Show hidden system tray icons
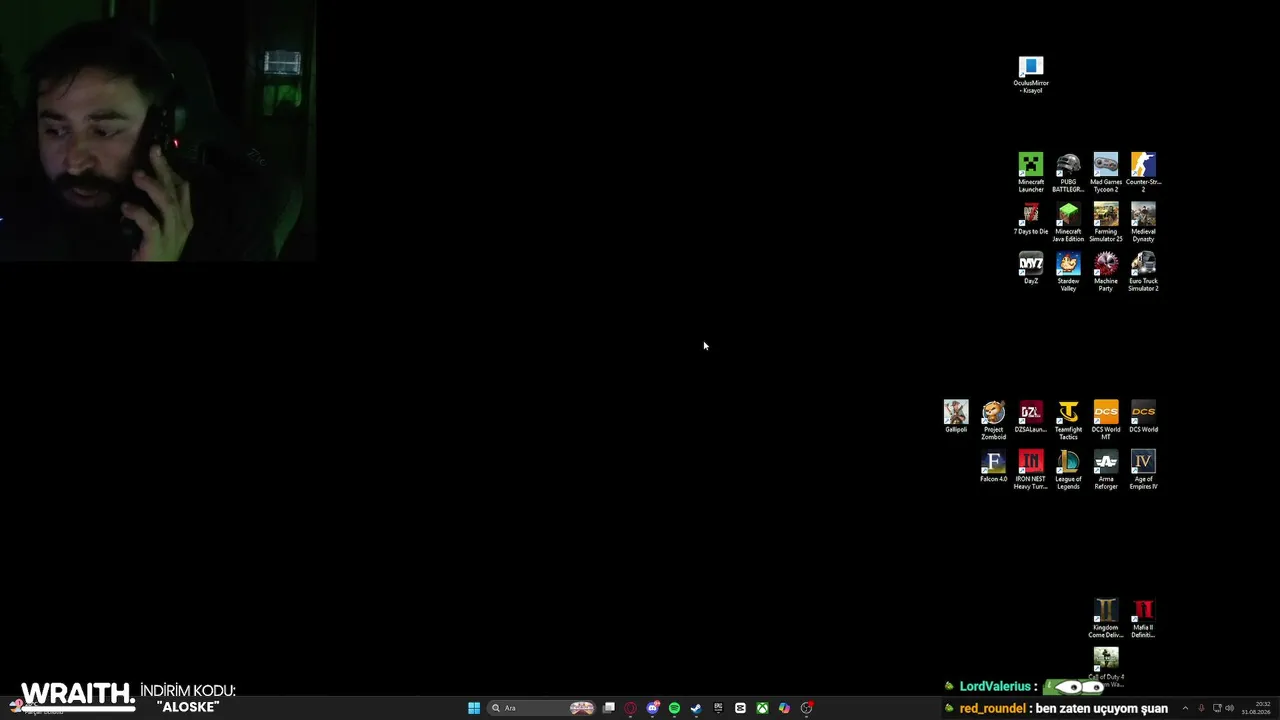 click(x=1185, y=708)
